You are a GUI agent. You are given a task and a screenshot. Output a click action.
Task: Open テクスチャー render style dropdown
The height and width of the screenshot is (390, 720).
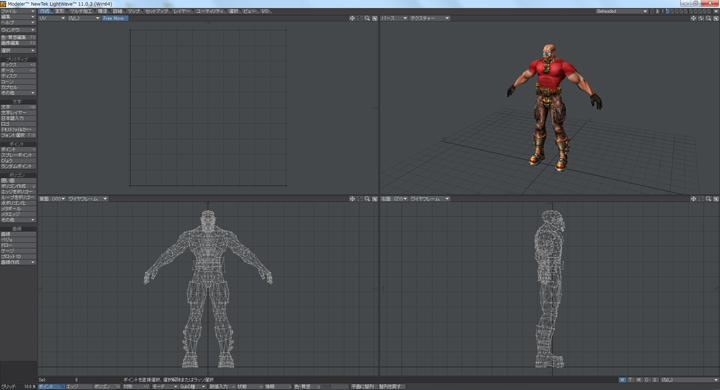coord(430,18)
